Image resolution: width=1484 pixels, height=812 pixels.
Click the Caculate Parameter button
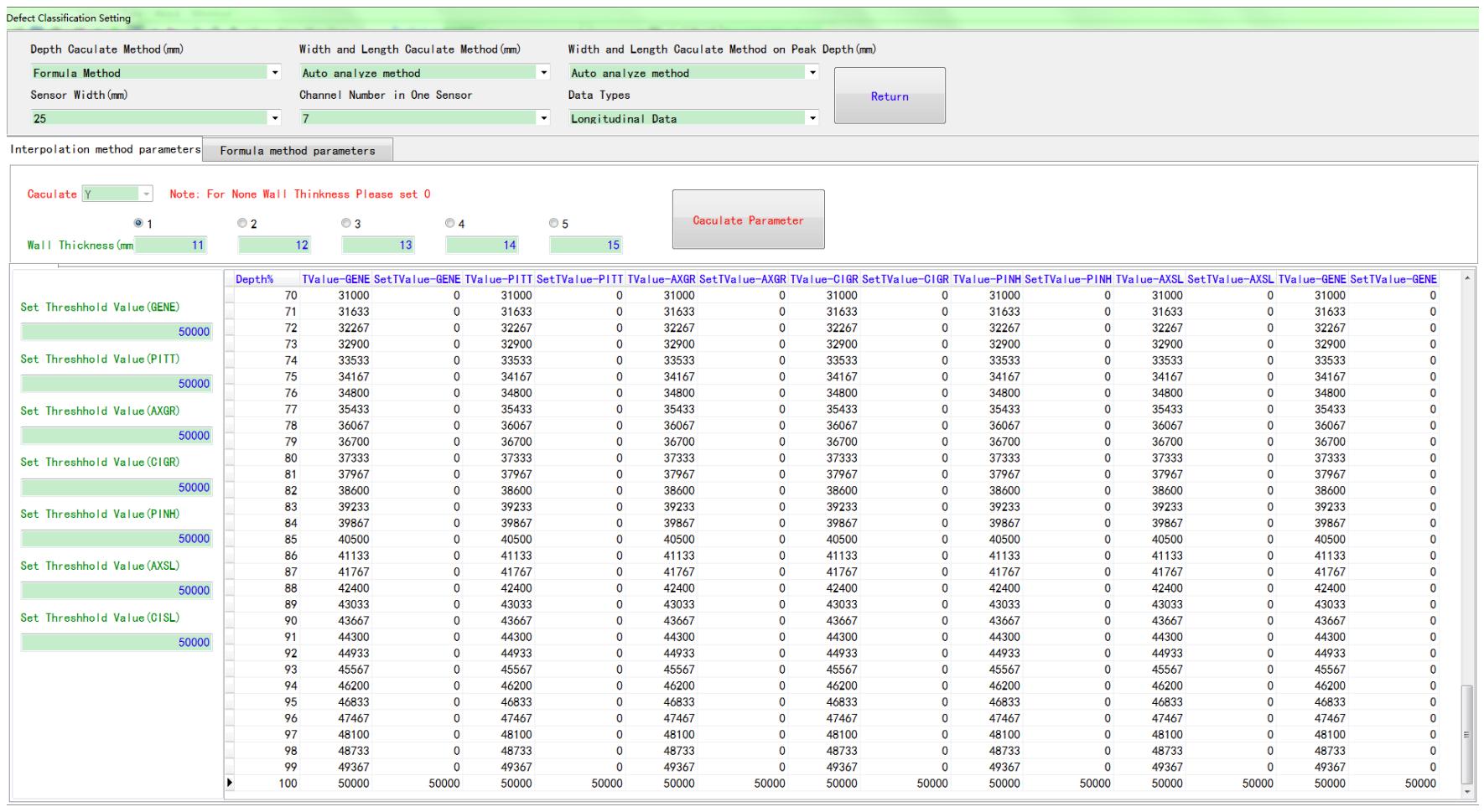pos(748,220)
